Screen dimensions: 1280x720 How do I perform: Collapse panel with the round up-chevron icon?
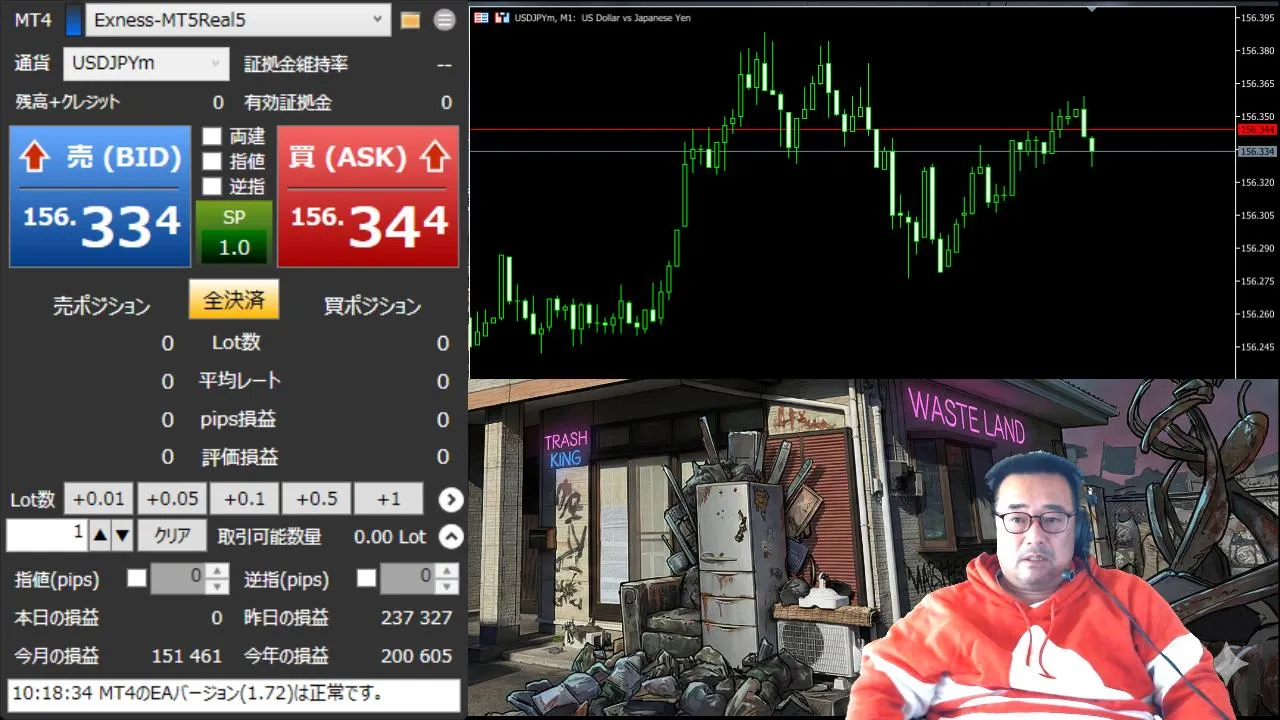coord(451,537)
